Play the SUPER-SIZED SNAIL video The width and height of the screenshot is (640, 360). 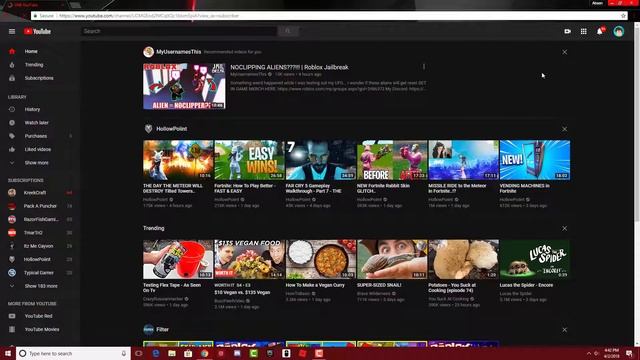tap(392, 260)
